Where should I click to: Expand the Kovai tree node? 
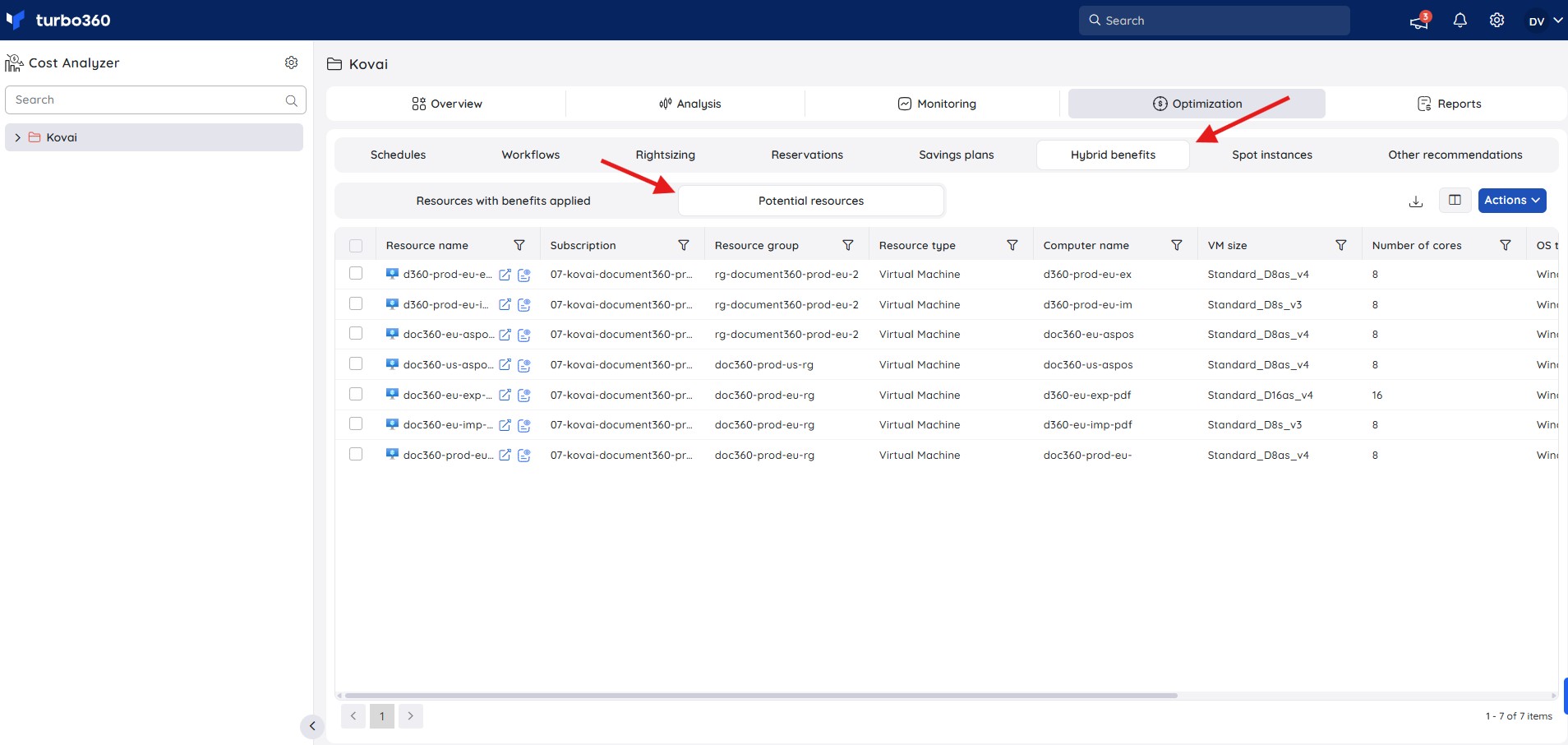pos(18,137)
